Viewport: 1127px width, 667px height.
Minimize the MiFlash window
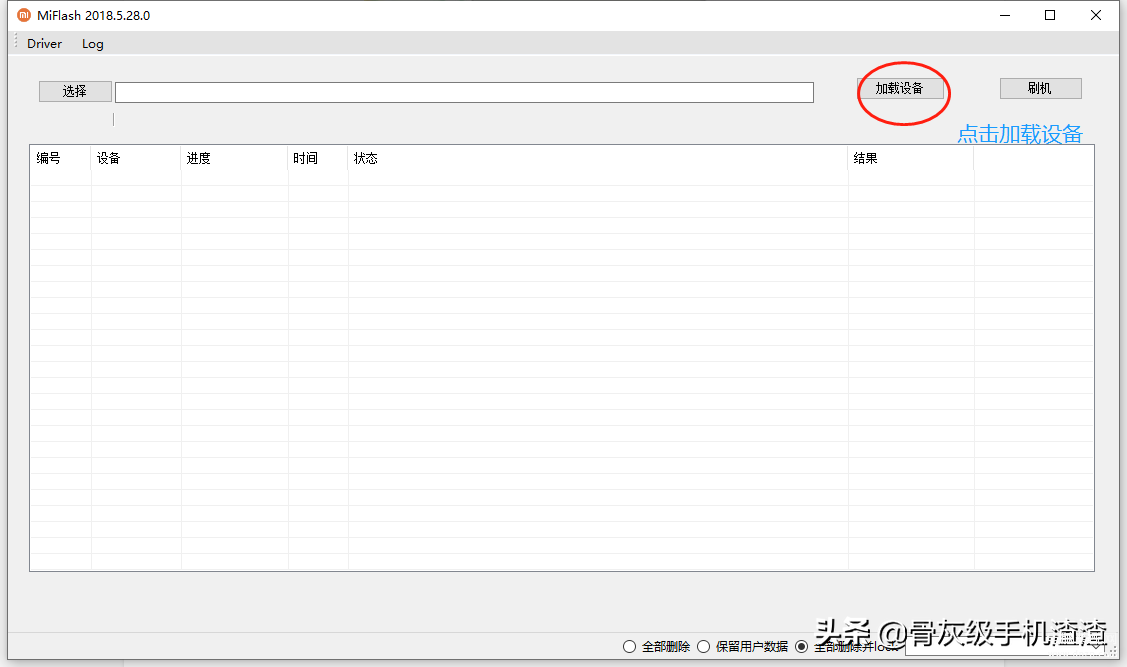(x=1005, y=15)
